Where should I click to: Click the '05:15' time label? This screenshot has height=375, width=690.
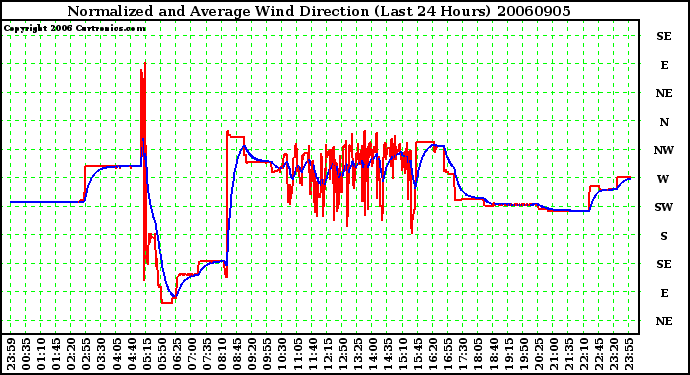[x=147, y=354]
